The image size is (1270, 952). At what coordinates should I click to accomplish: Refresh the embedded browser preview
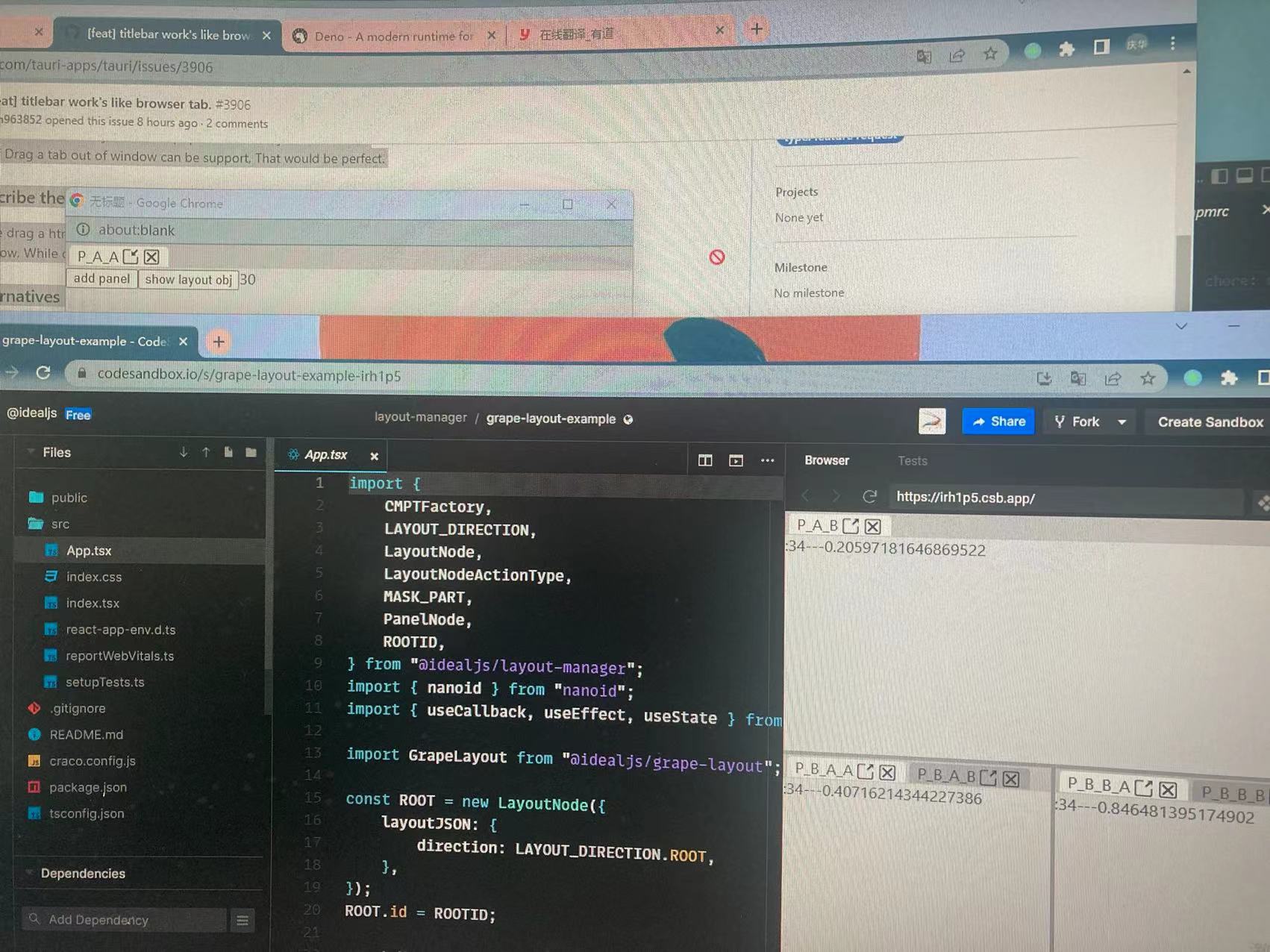[x=869, y=496]
